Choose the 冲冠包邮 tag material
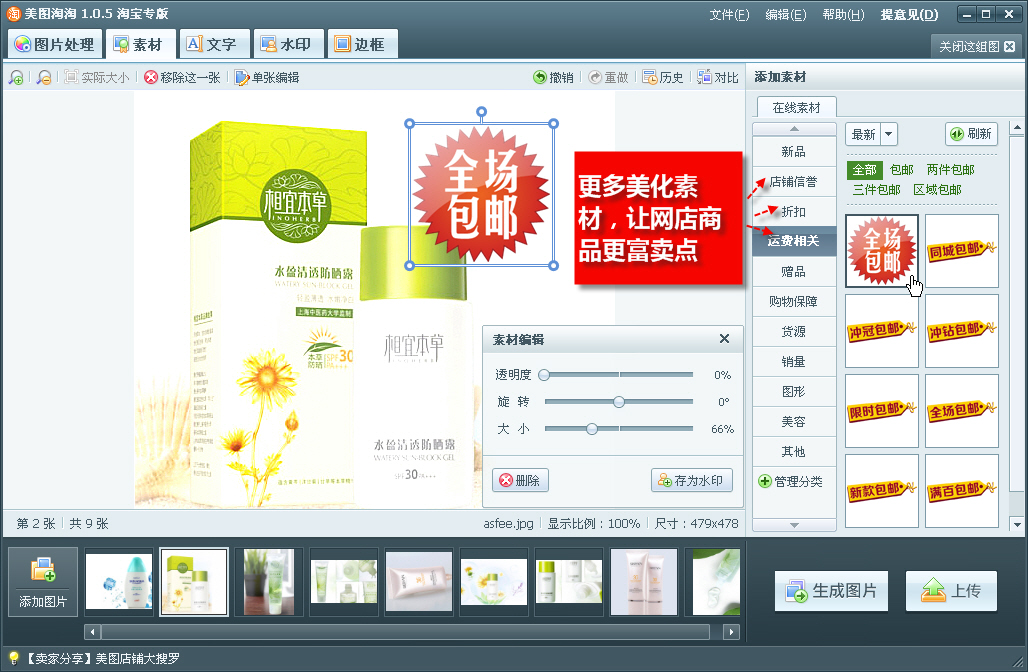 (881, 331)
